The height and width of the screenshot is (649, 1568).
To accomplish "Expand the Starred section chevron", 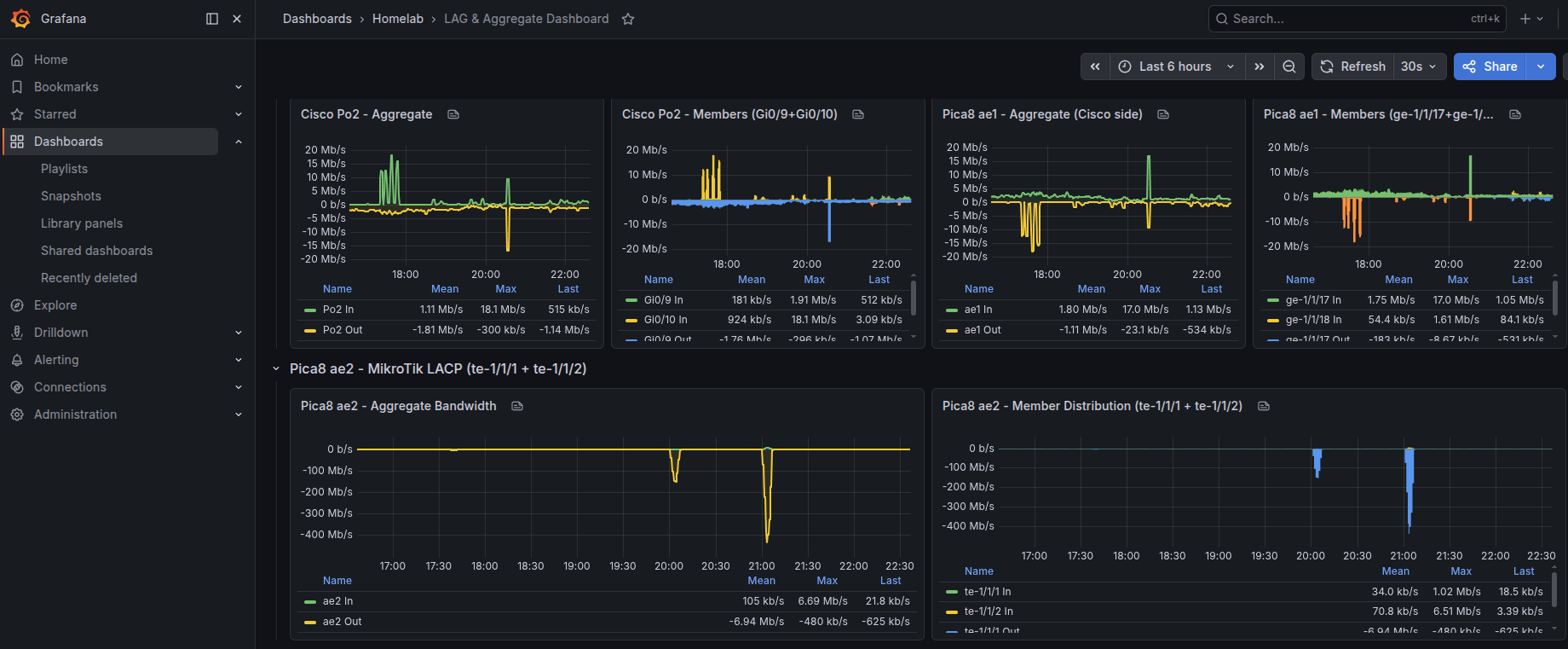I will (239, 114).
